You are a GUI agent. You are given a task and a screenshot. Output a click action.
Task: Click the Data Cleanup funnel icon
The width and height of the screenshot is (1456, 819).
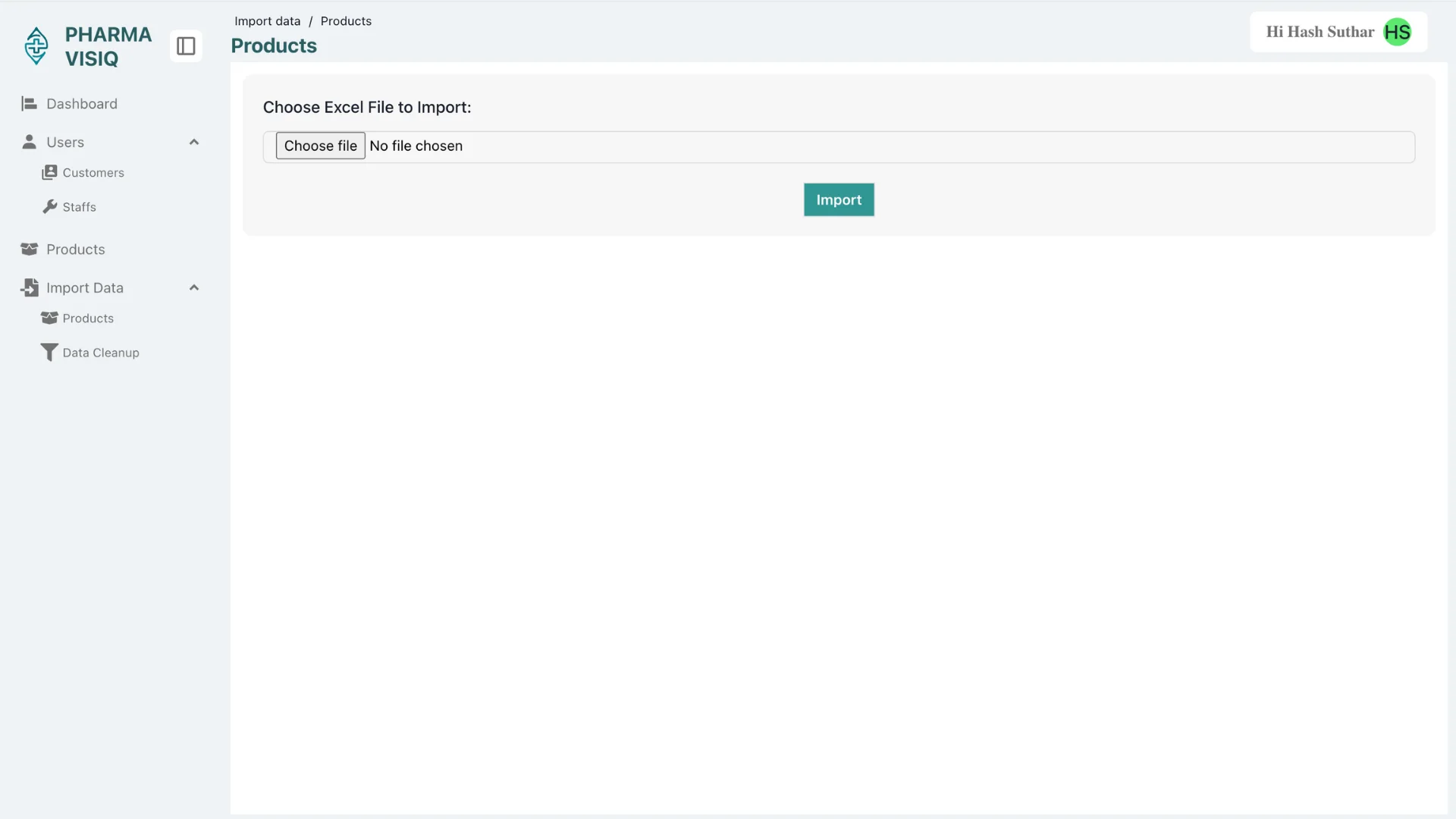coord(49,352)
